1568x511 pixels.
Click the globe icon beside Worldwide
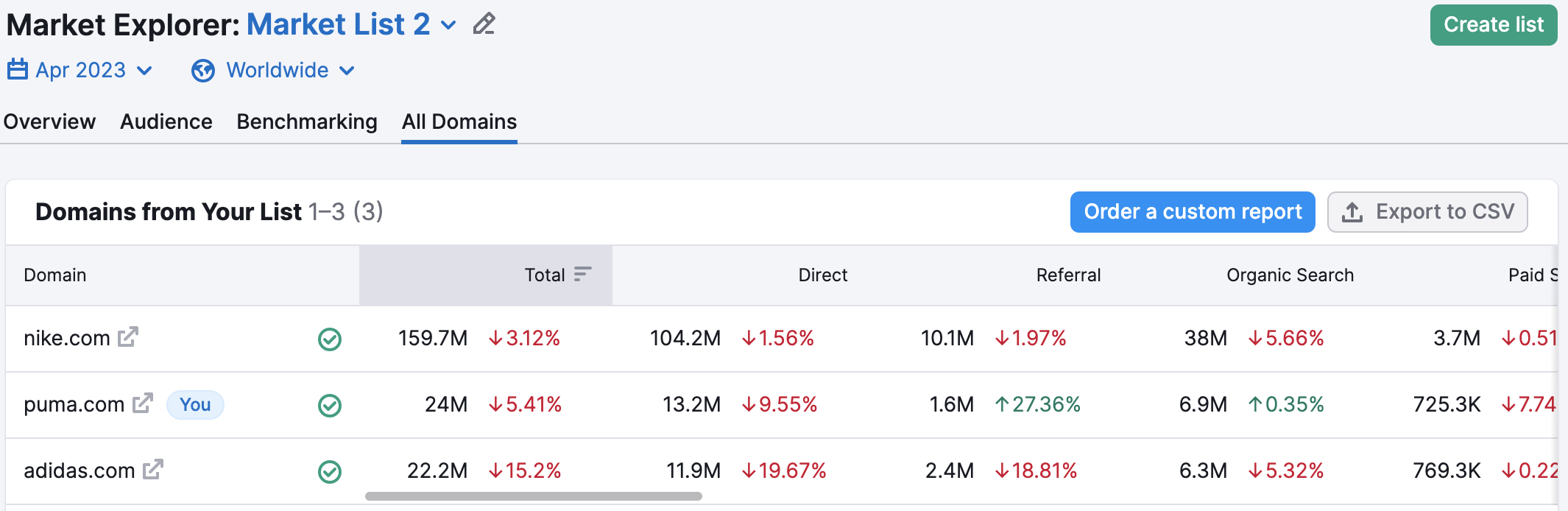203,71
